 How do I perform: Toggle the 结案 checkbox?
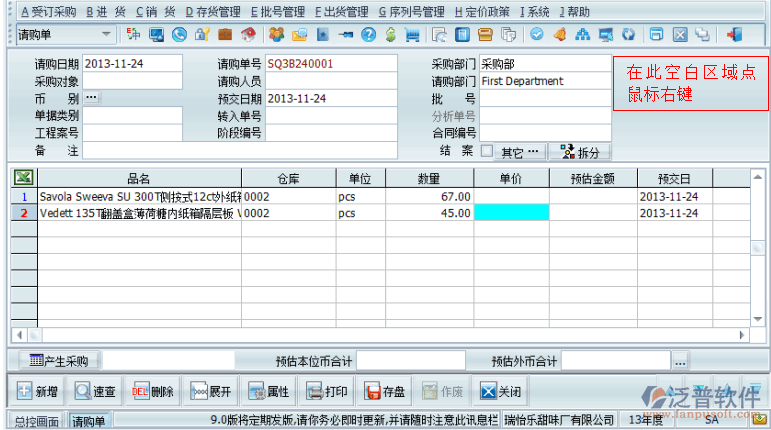tap(486, 151)
